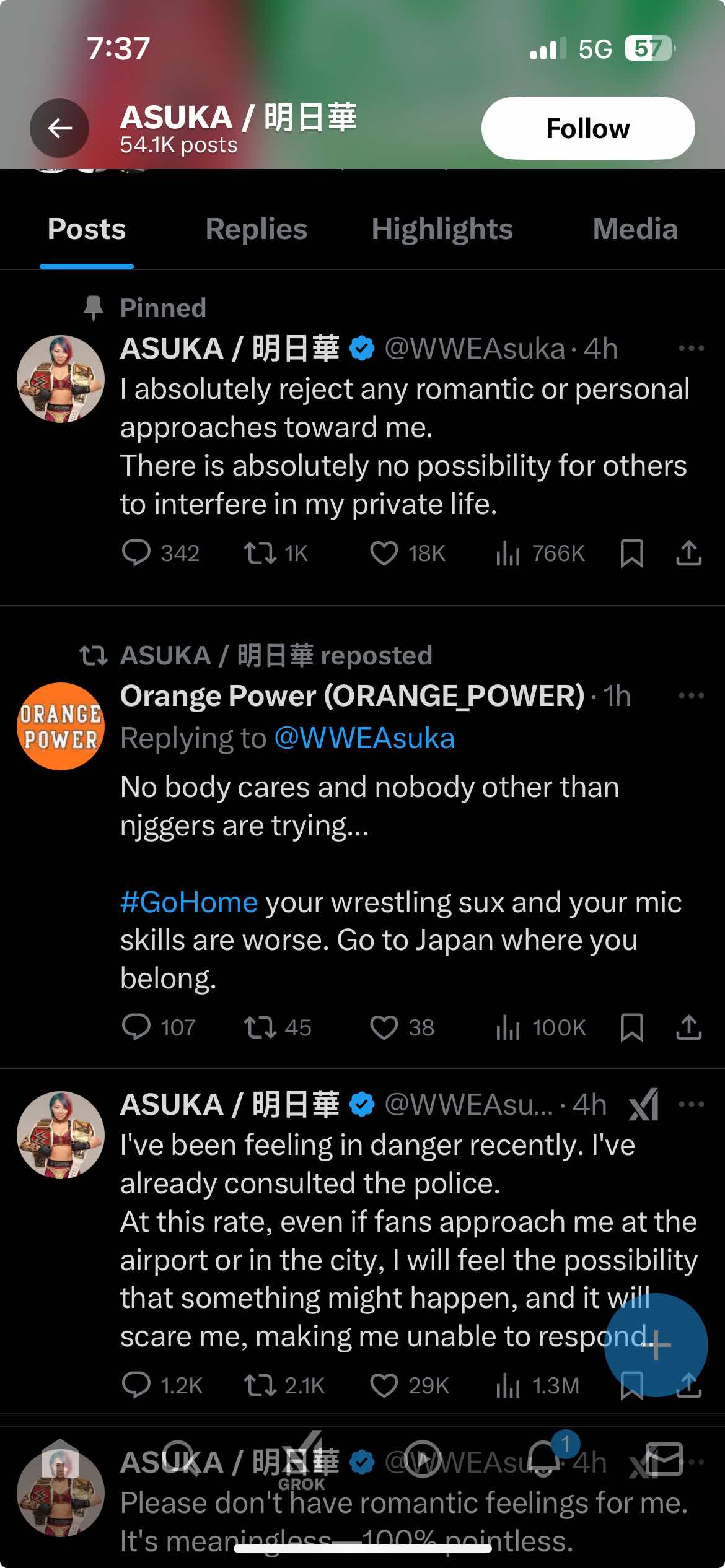The width and height of the screenshot is (725, 1568).
Task: Open the Highlights tab
Action: [x=442, y=229]
